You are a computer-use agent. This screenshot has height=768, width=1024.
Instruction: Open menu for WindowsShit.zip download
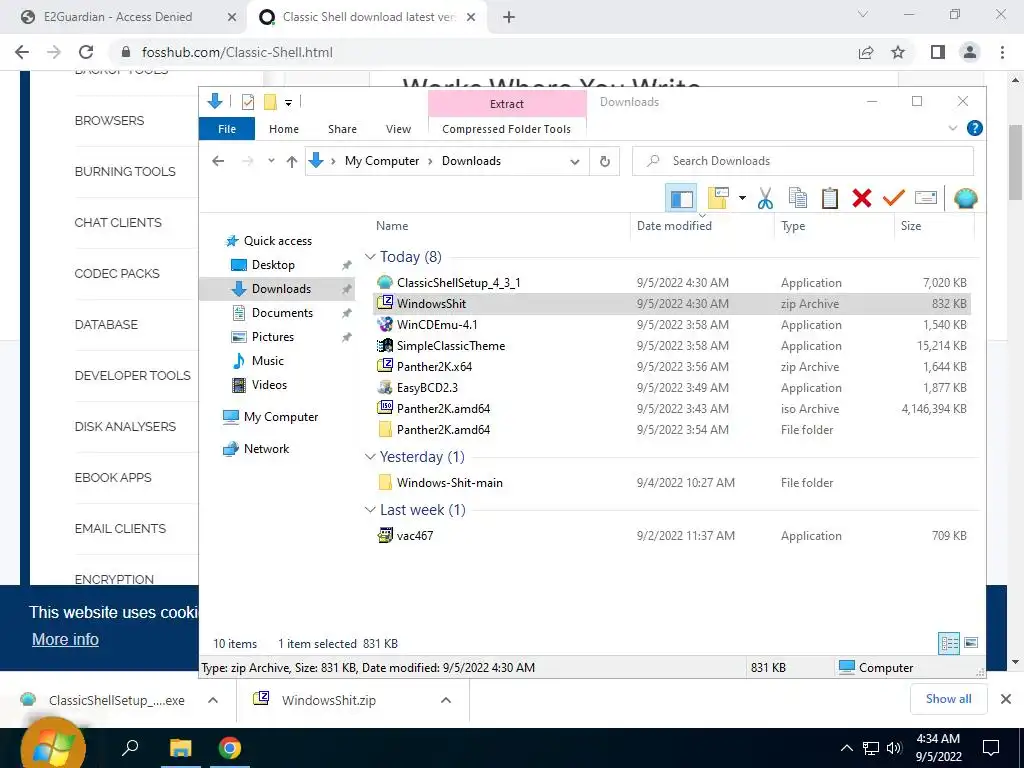click(446, 701)
